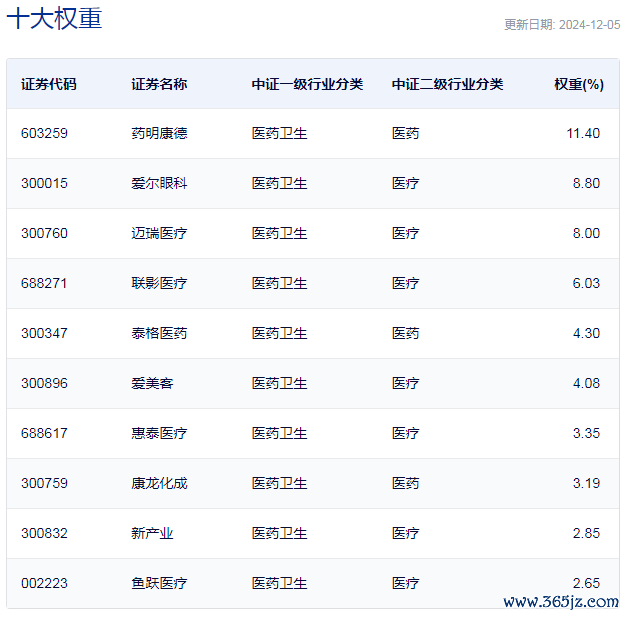The height and width of the screenshot is (617, 626).
Task: Click 医疗 in the 联影医疗 row
Action: point(406,283)
